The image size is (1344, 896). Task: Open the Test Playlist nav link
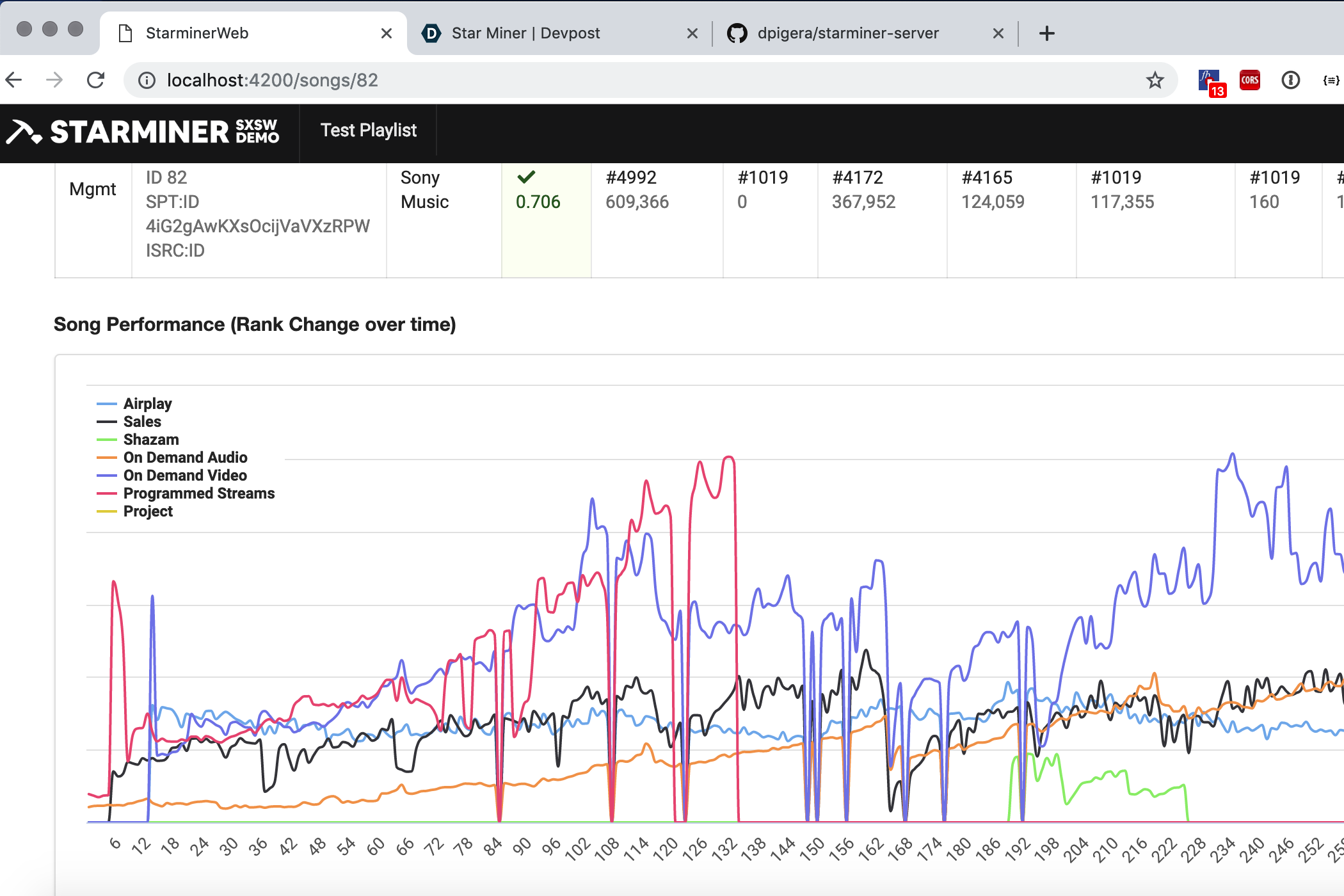click(368, 131)
